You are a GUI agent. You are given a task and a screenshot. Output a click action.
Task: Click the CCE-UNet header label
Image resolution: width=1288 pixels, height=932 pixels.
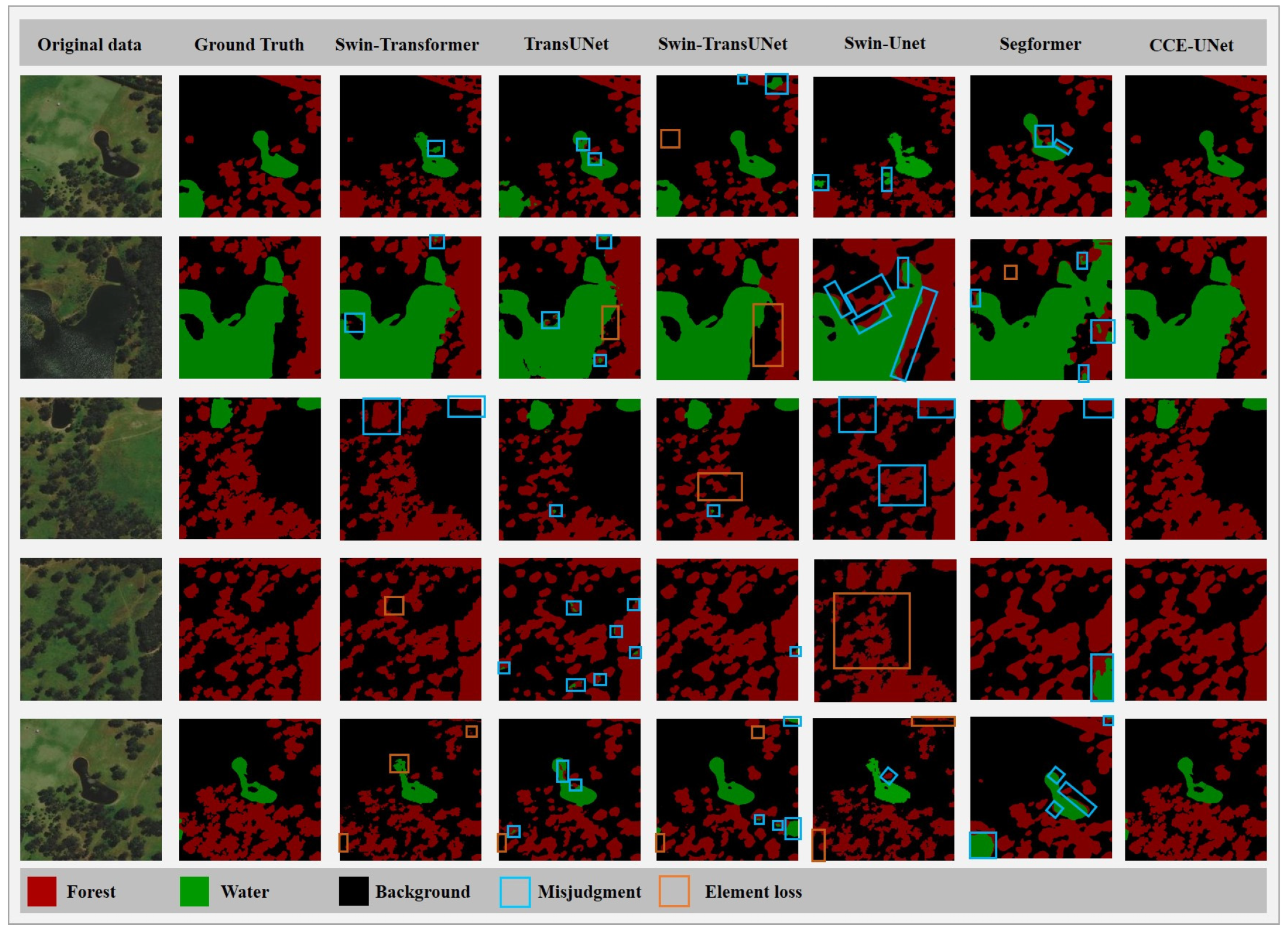pyautogui.click(x=1190, y=45)
